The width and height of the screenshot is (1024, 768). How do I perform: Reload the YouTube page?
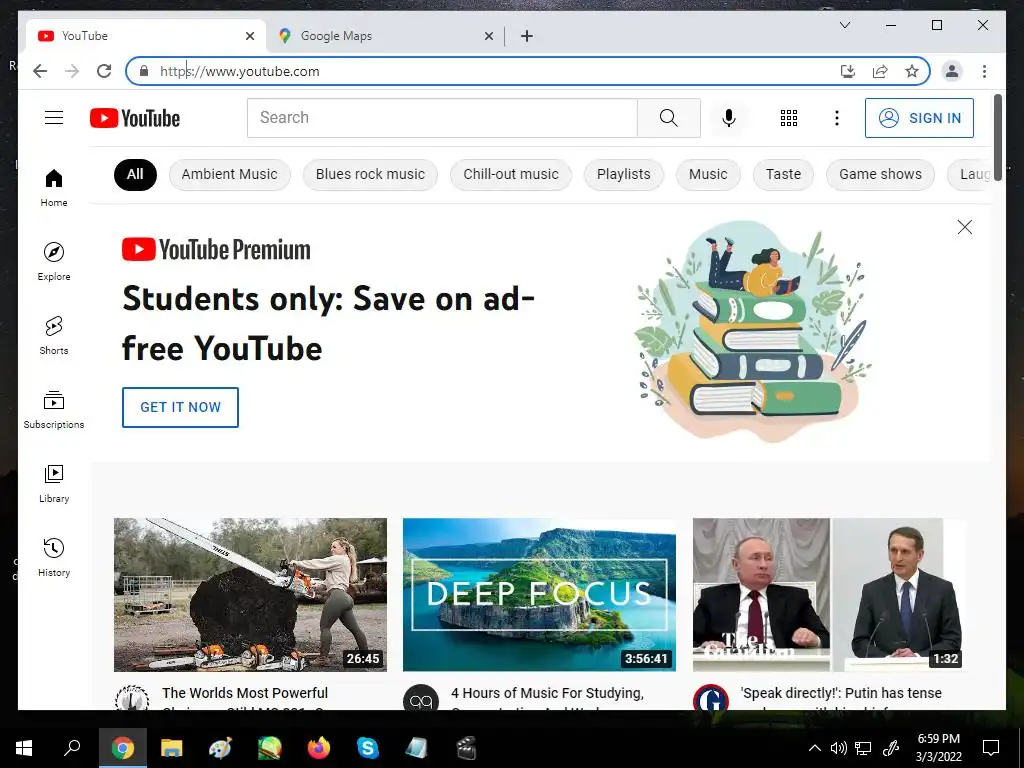click(x=104, y=71)
